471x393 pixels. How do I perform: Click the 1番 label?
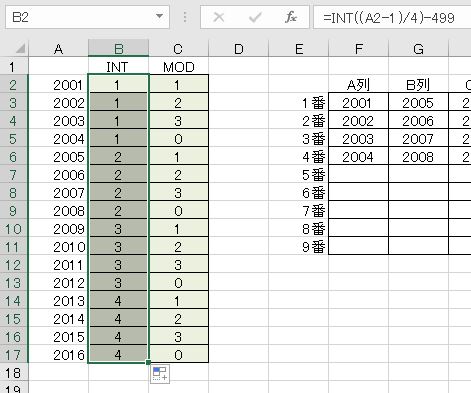[313, 103]
